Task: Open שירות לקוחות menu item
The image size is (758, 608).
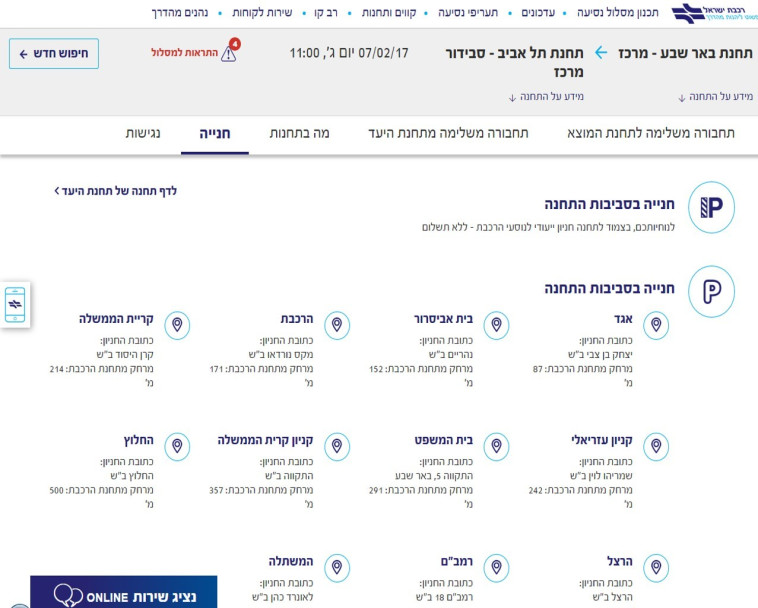Action: tap(262, 13)
